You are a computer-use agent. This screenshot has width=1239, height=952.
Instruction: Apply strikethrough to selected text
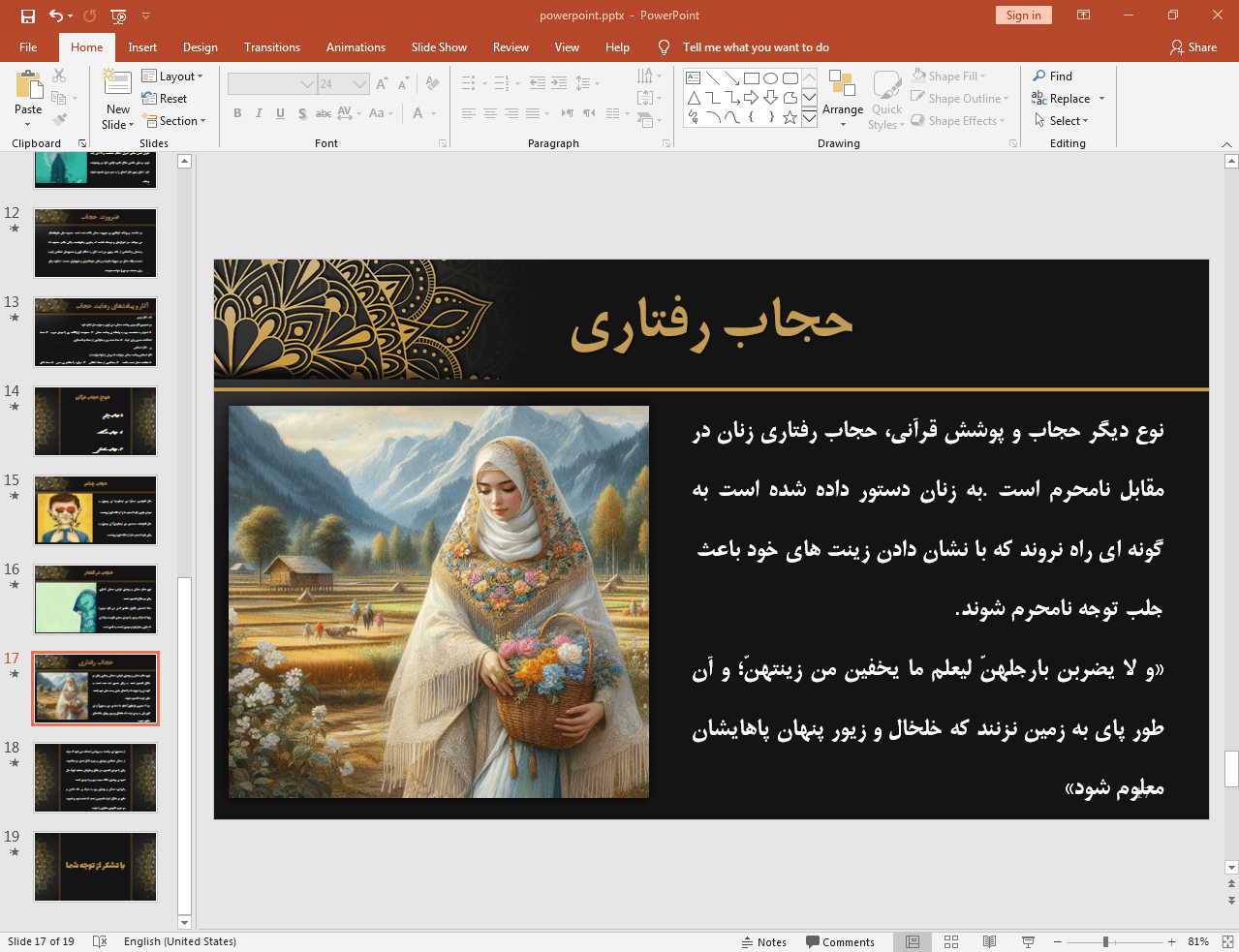point(323,113)
